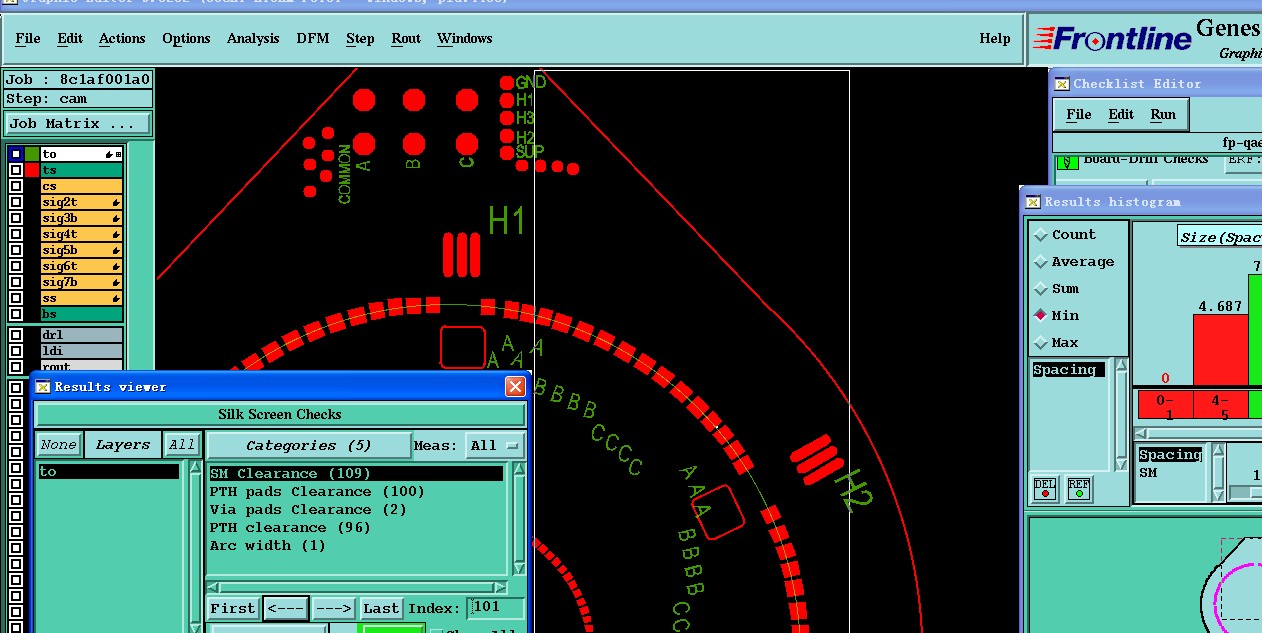
Task: Expand Categories (5) header in Results viewer
Action: coord(308,445)
